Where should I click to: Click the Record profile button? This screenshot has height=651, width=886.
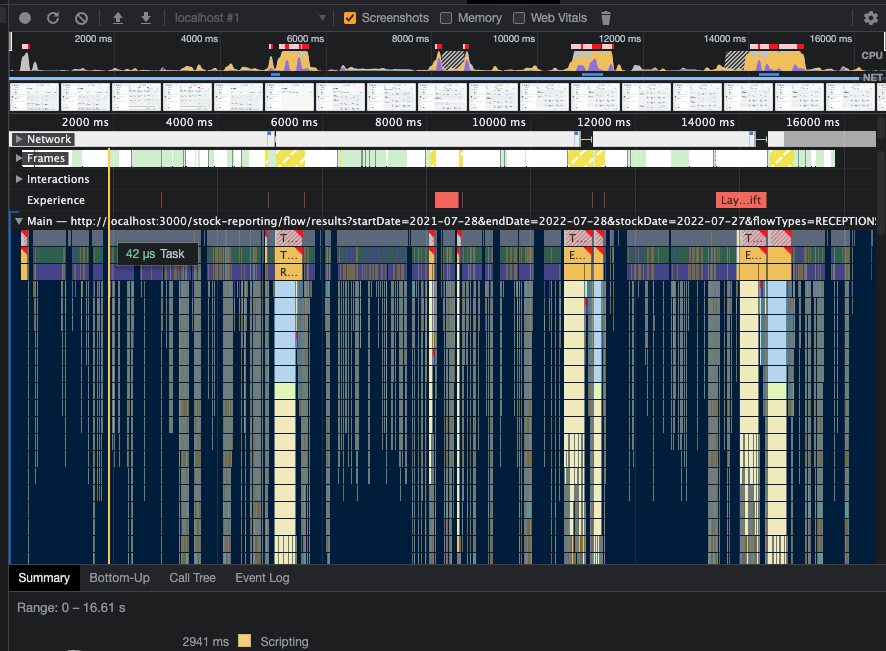coord(25,18)
